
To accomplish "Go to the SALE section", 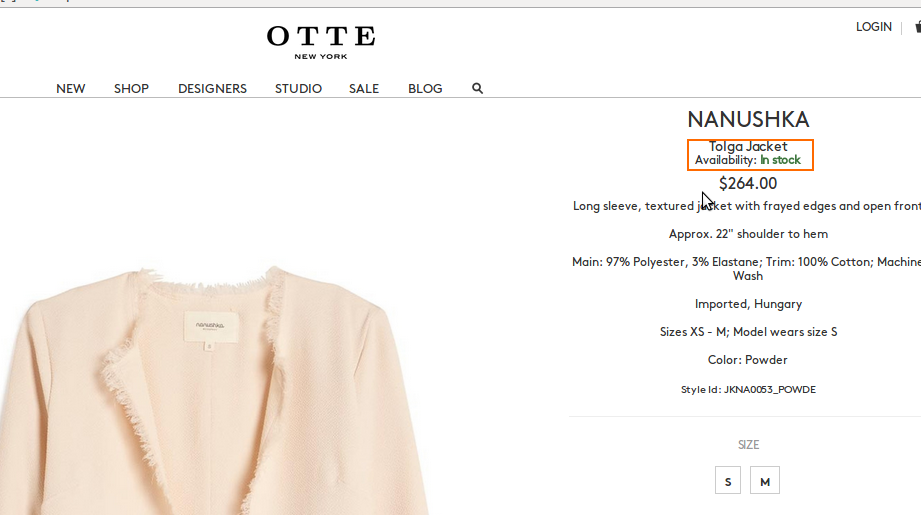I will click(x=364, y=88).
